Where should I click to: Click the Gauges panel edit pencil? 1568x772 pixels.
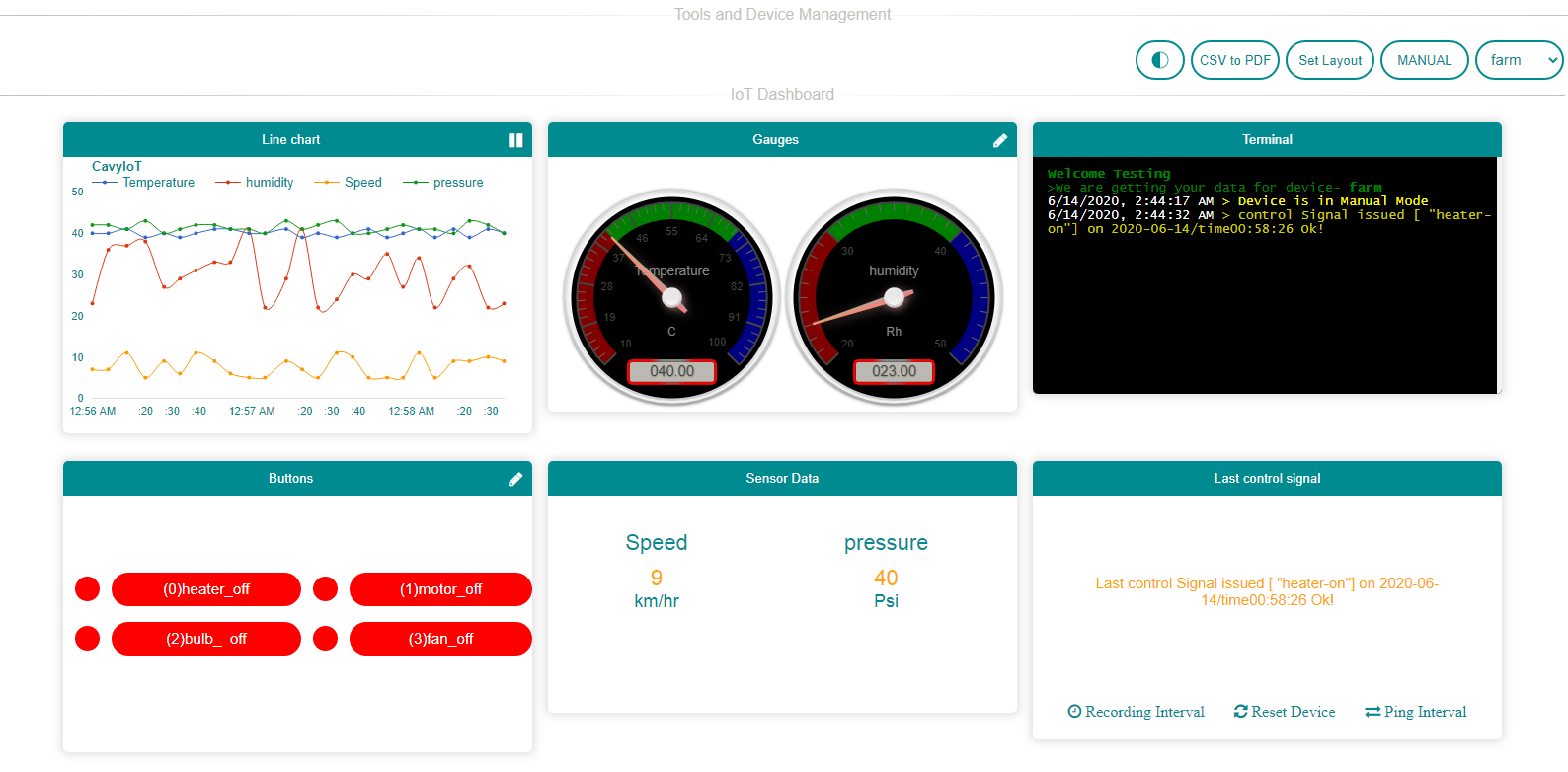pyautogui.click(x=999, y=140)
